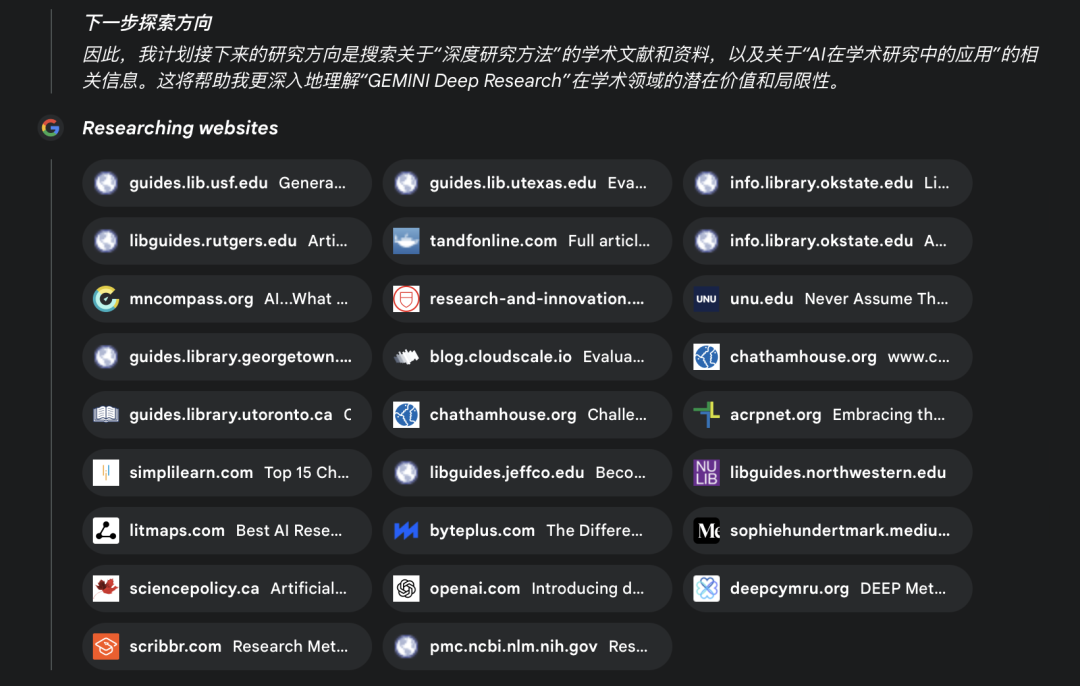Click the Google logo beside Researching websites
This screenshot has height=686, width=1080.
[50, 128]
